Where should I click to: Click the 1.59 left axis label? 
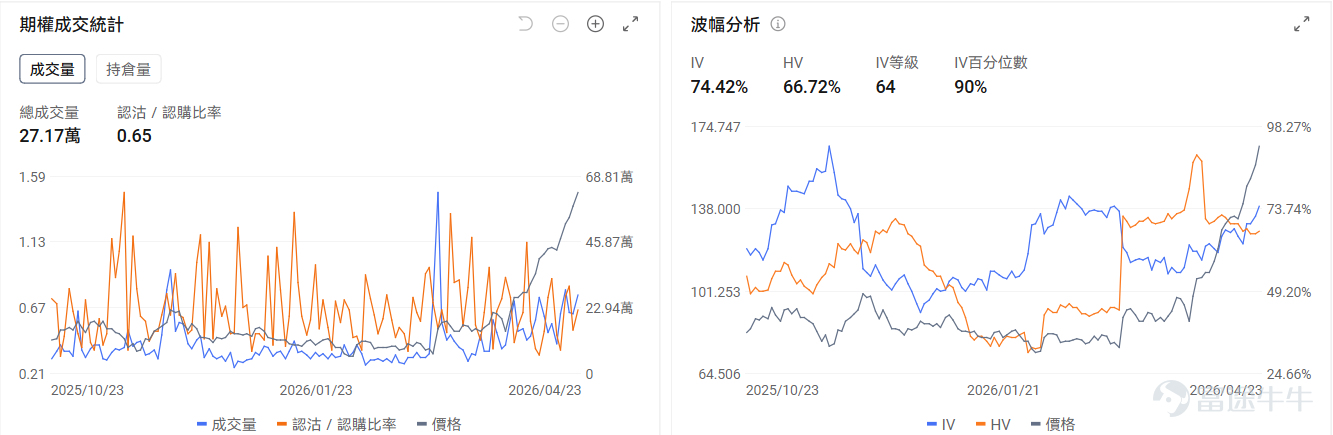tap(33, 177)
